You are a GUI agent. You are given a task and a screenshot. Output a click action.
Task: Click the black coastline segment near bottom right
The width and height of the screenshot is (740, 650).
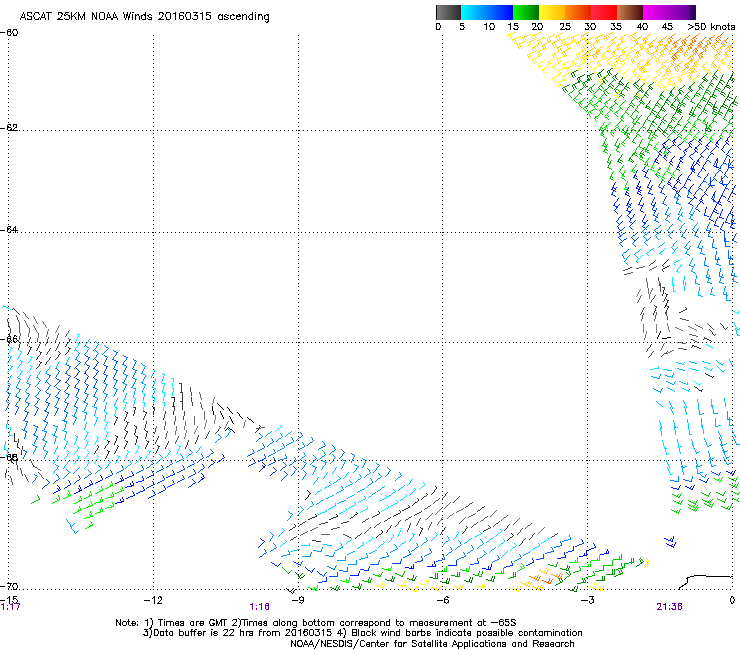point(705,582)
